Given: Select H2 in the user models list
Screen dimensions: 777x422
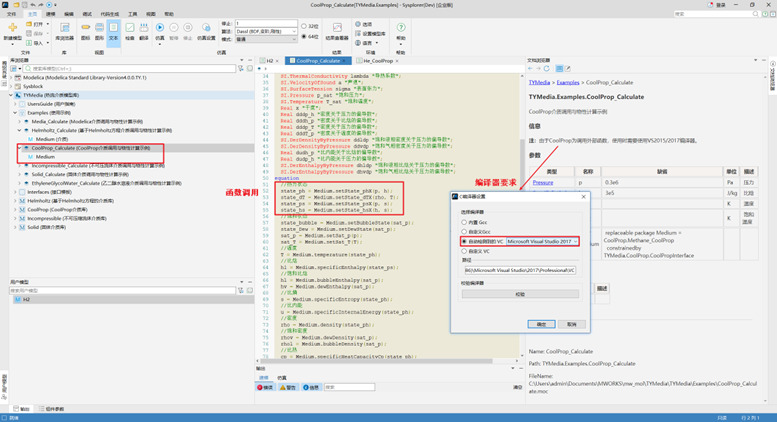Looking at the screenshot, I should pos(131,300).
